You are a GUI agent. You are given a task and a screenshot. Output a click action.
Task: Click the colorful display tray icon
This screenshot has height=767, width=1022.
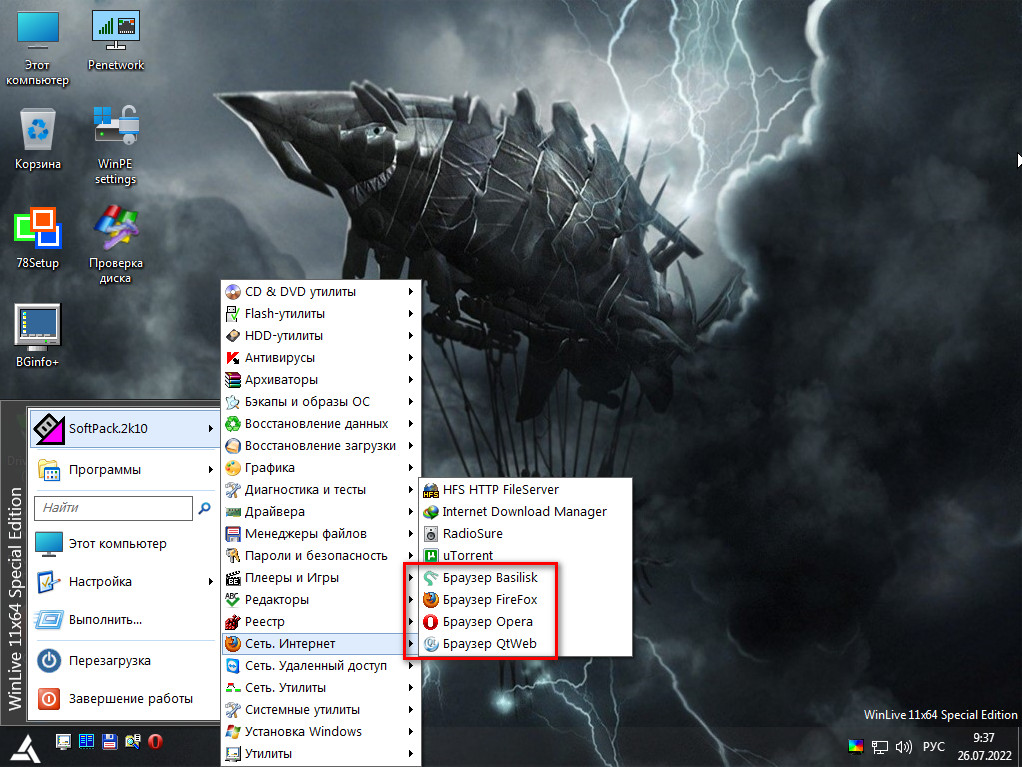click(x=856, y=747)
